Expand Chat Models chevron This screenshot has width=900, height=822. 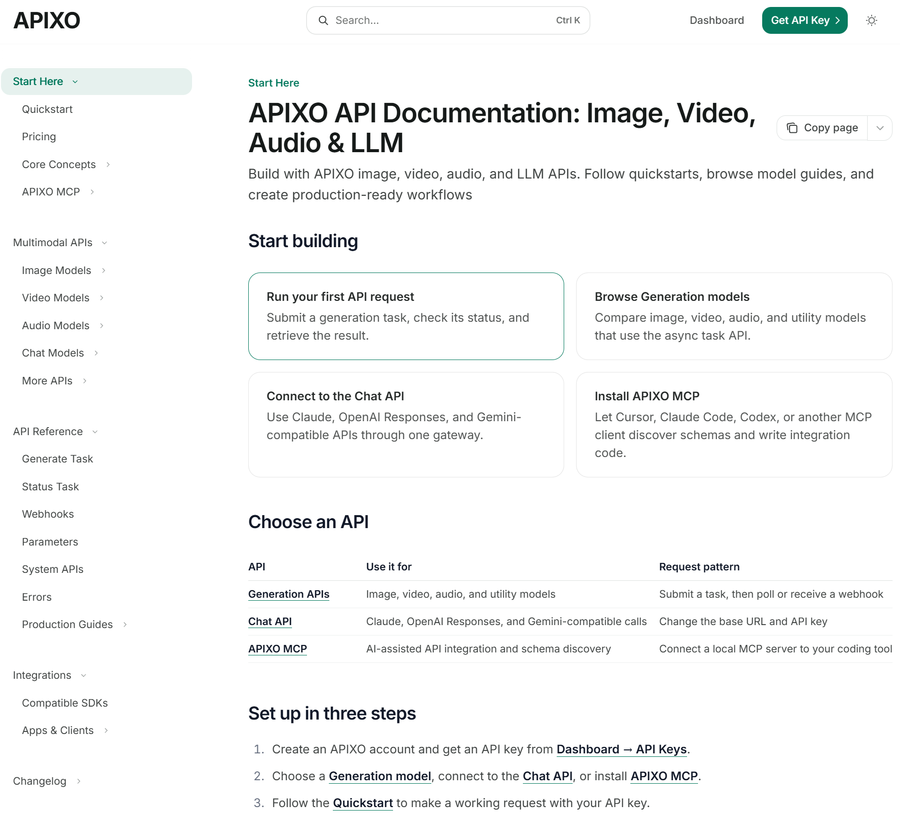pyautogui.click(x=96, y=353)
